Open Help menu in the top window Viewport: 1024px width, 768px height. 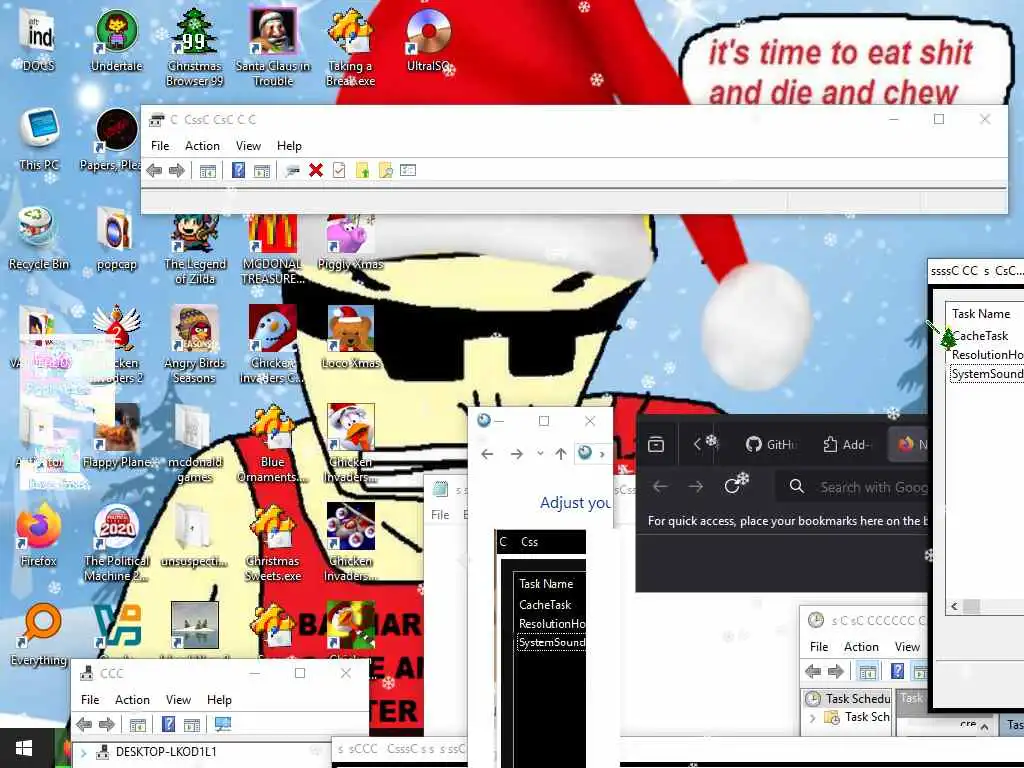[x=289, y=146]
